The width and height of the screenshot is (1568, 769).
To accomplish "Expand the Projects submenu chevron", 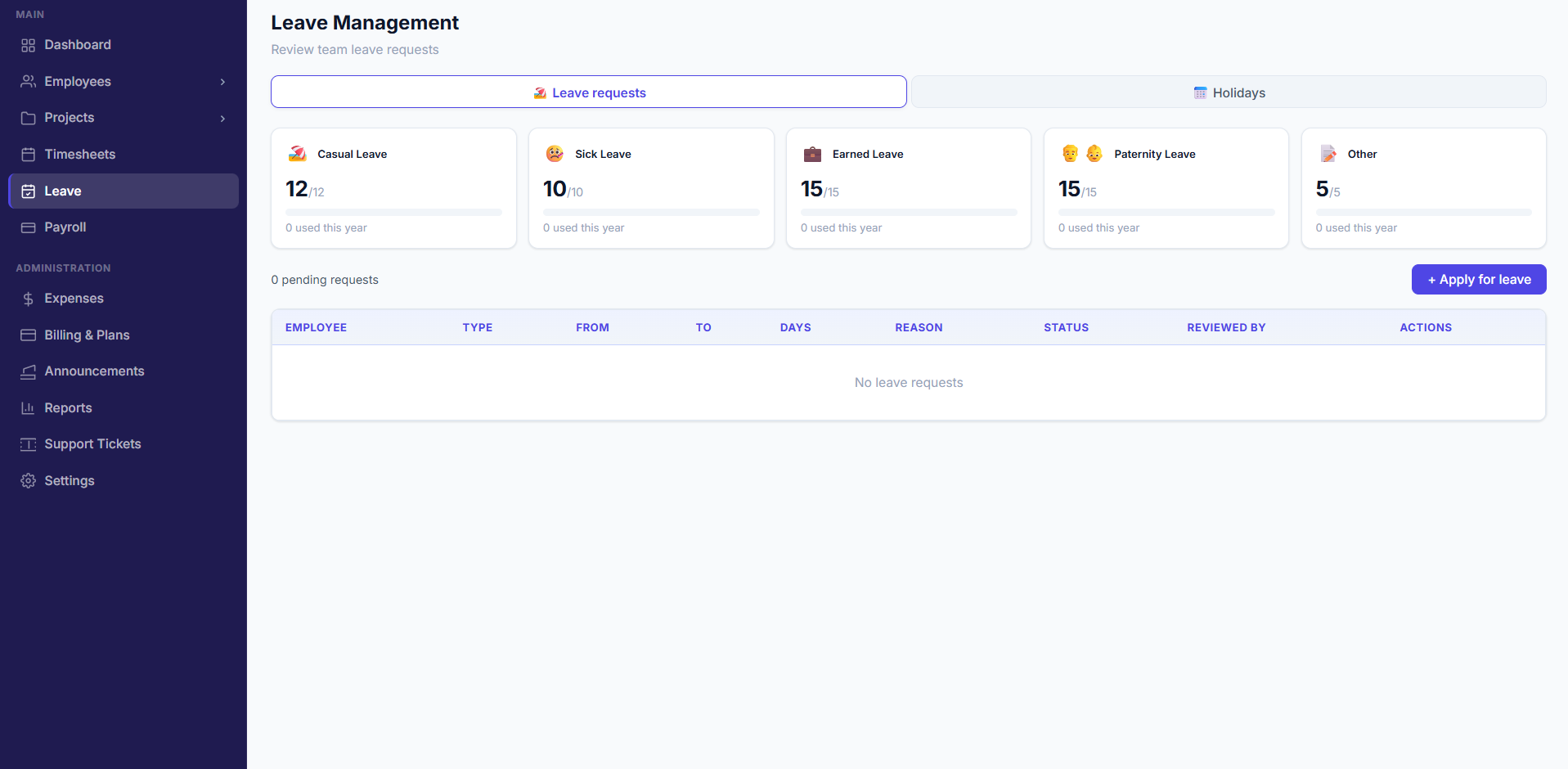I will (x=222, y=119).
